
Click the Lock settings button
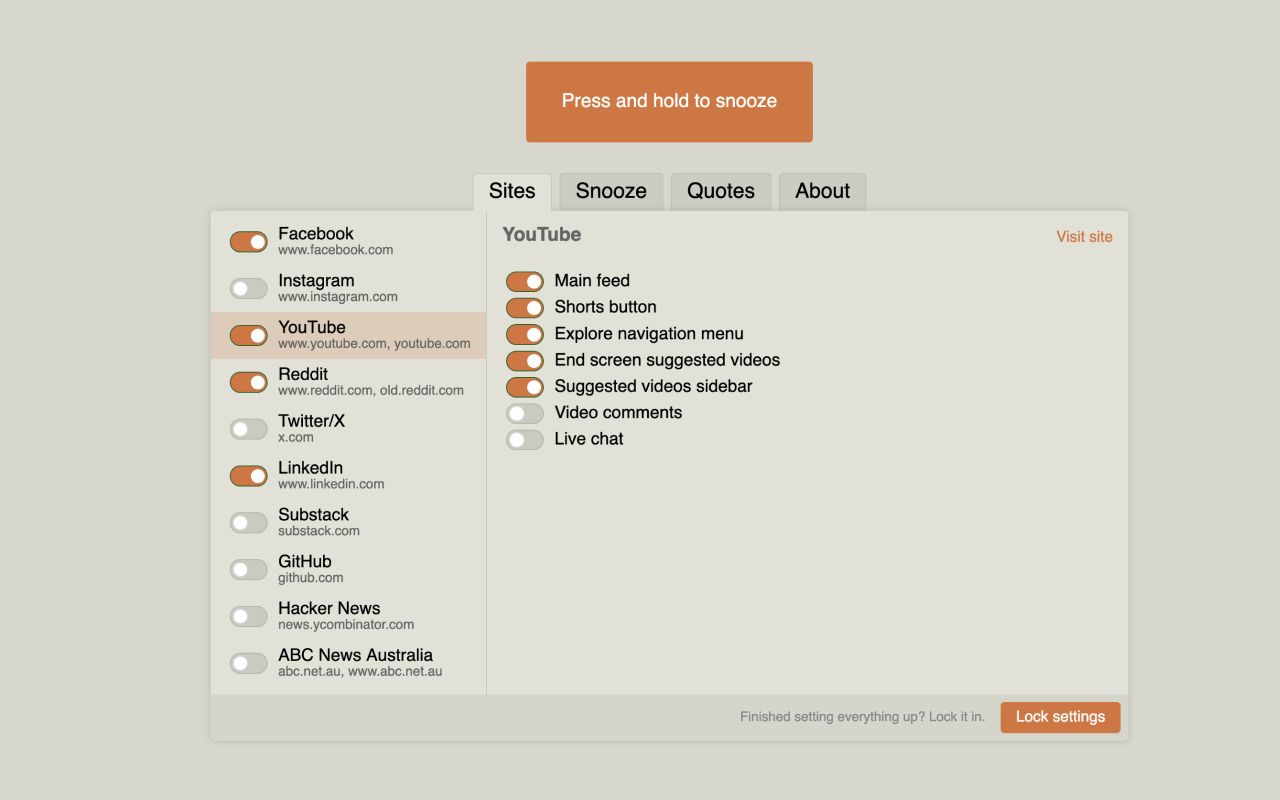click(1060, 717)
